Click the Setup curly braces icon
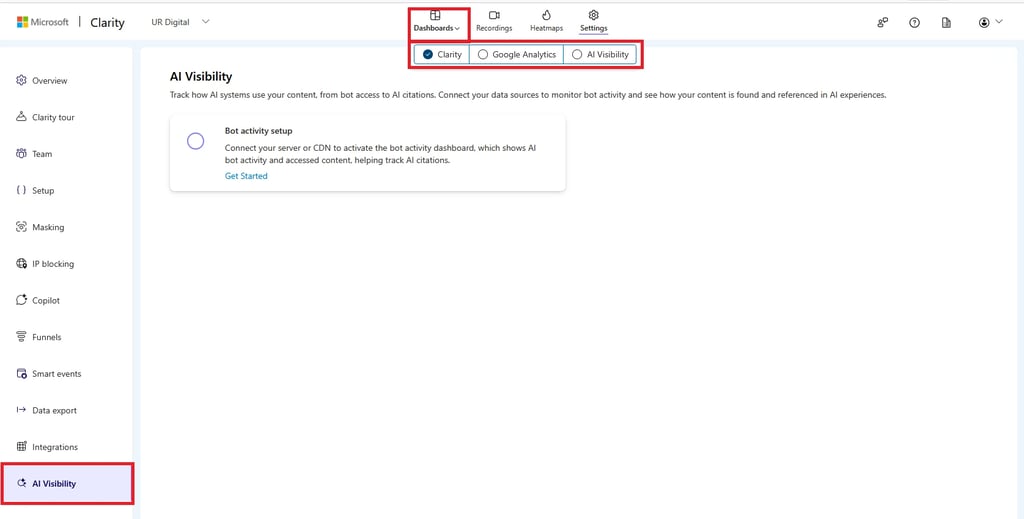1024x519 pixels. 21,190
